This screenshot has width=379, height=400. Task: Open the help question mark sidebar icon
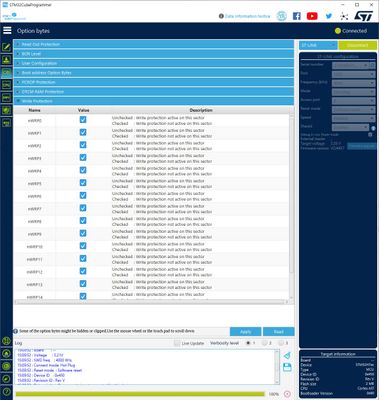[x=6, y=392]
